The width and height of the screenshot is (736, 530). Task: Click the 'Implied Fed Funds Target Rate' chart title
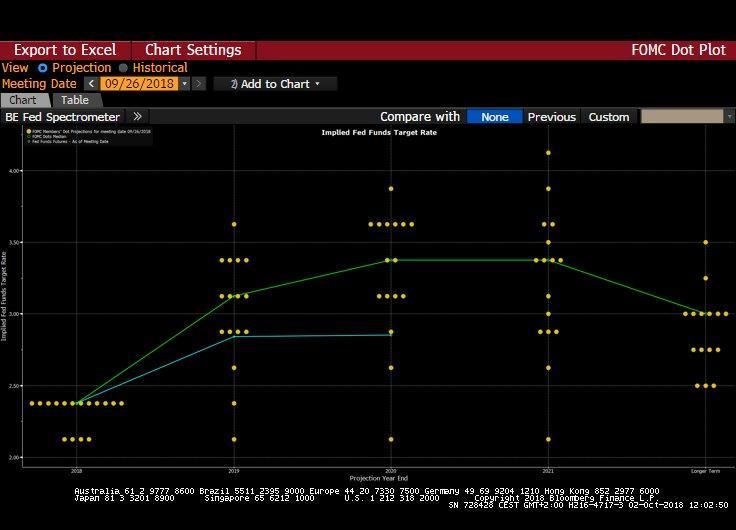click(379, 132)
